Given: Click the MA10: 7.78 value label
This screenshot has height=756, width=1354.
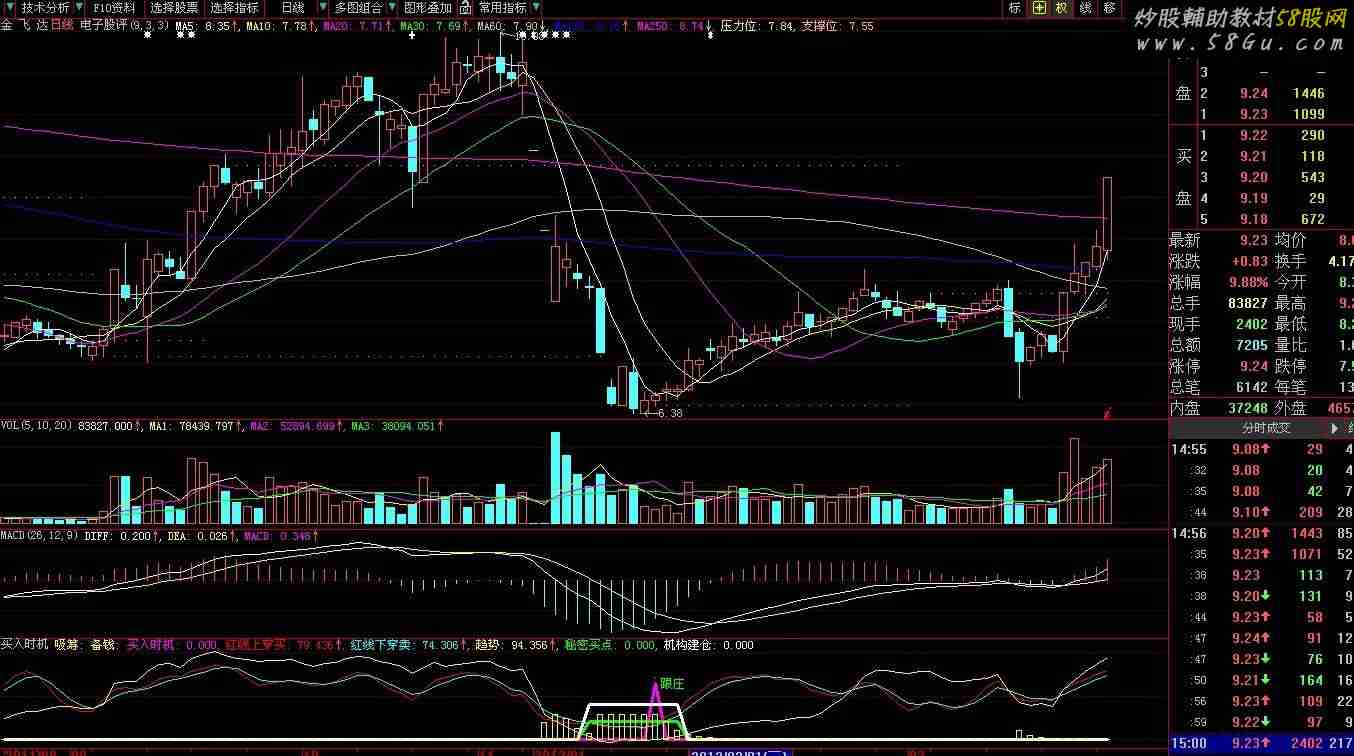Looking at the screenshot, I should point(280,25).
